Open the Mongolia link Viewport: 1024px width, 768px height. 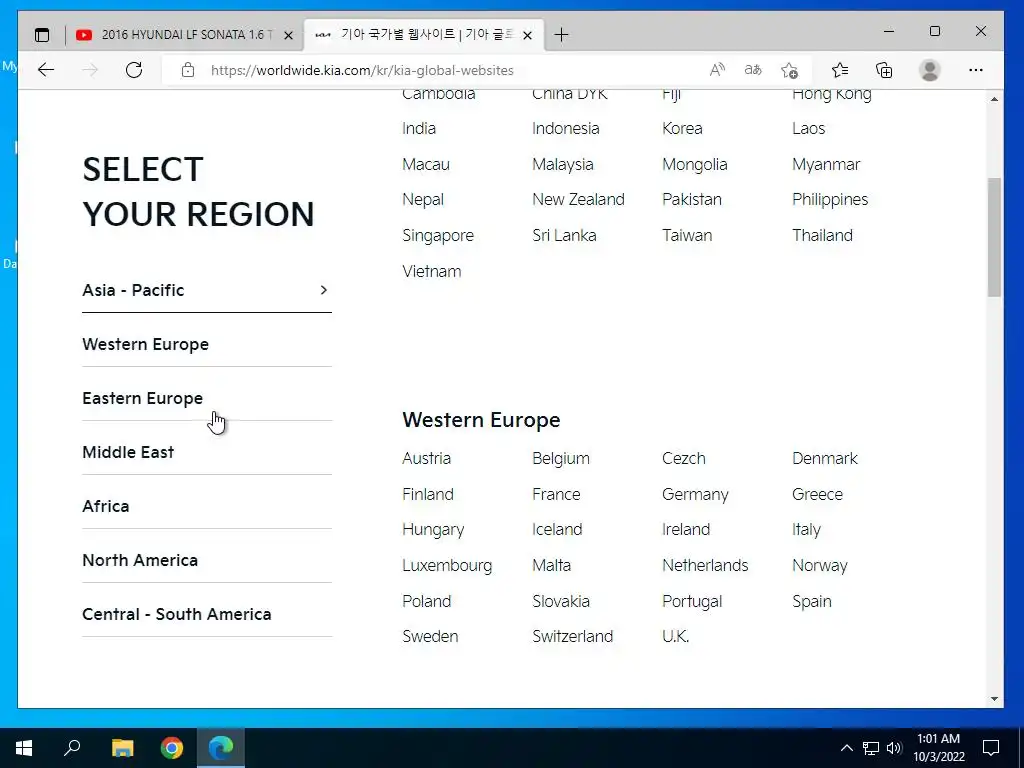click(x=694, y=165)
